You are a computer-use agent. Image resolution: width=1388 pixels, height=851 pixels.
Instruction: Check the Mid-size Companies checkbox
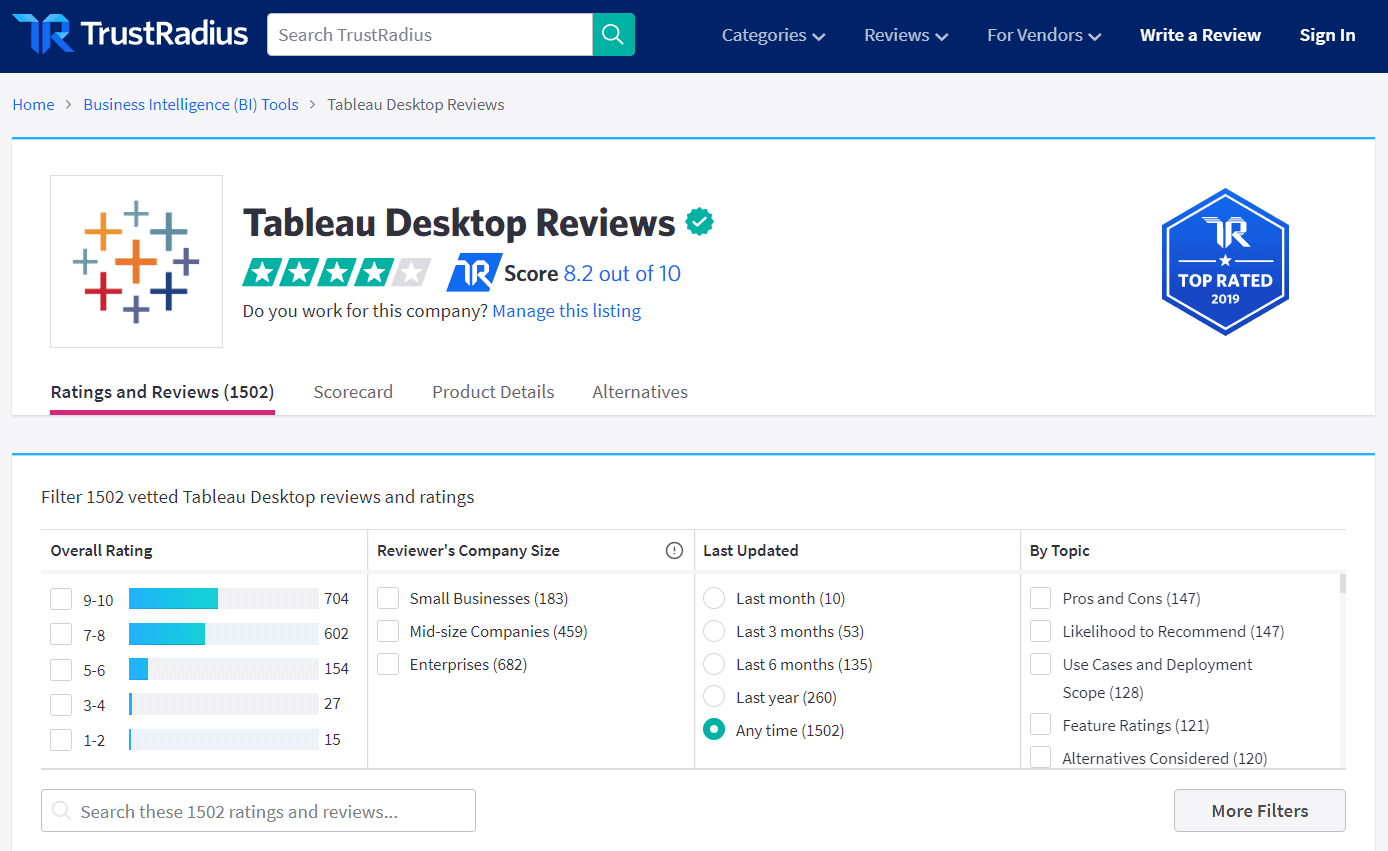(388, 631)
